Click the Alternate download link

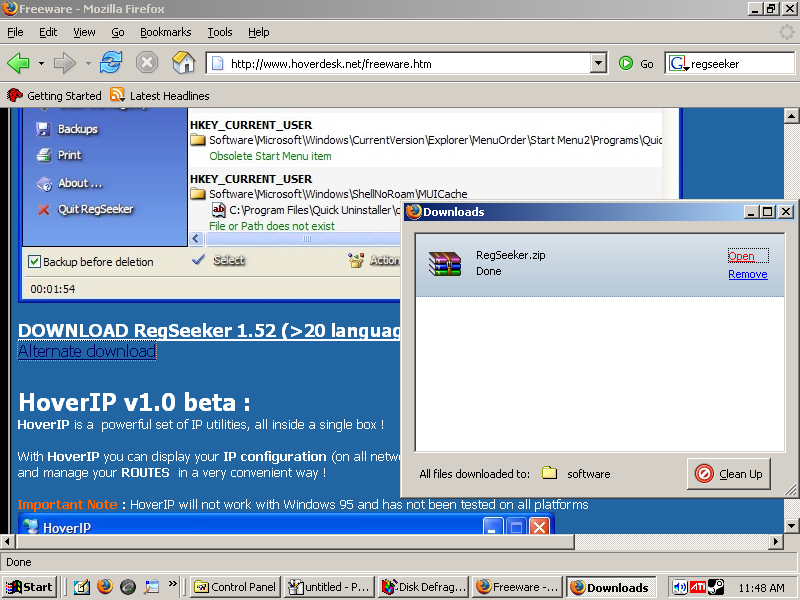pos(87,351)
